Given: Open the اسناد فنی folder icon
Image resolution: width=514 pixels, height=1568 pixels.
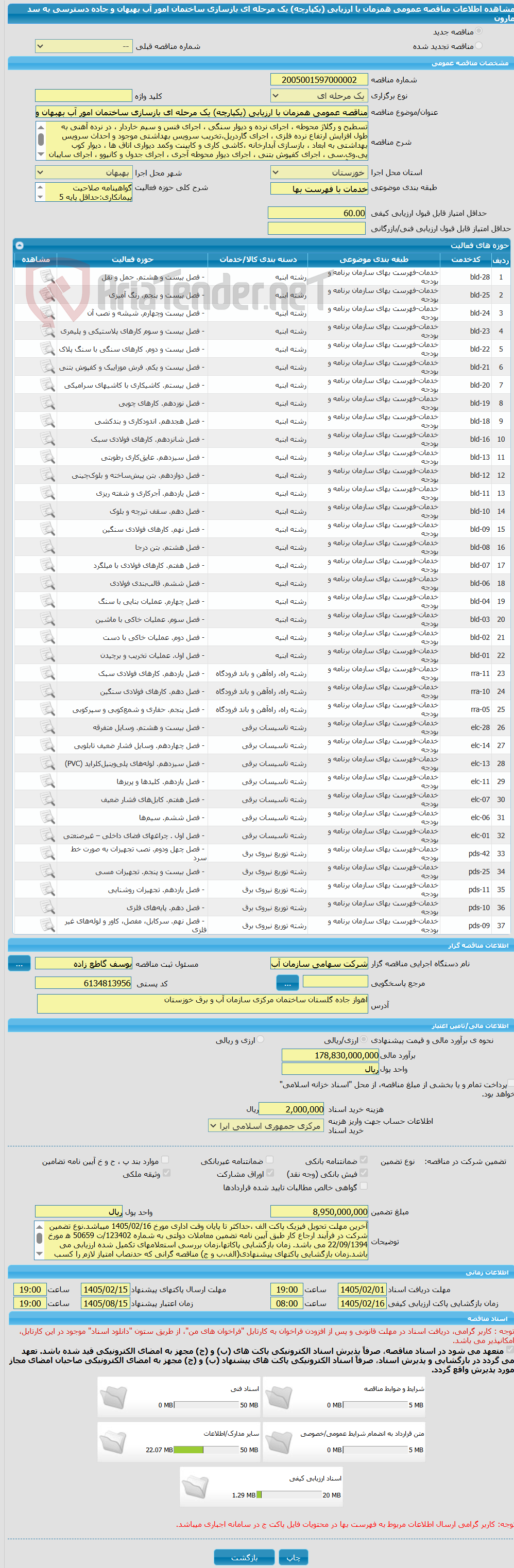Looking at the screenshot, I should (114, 1397).
